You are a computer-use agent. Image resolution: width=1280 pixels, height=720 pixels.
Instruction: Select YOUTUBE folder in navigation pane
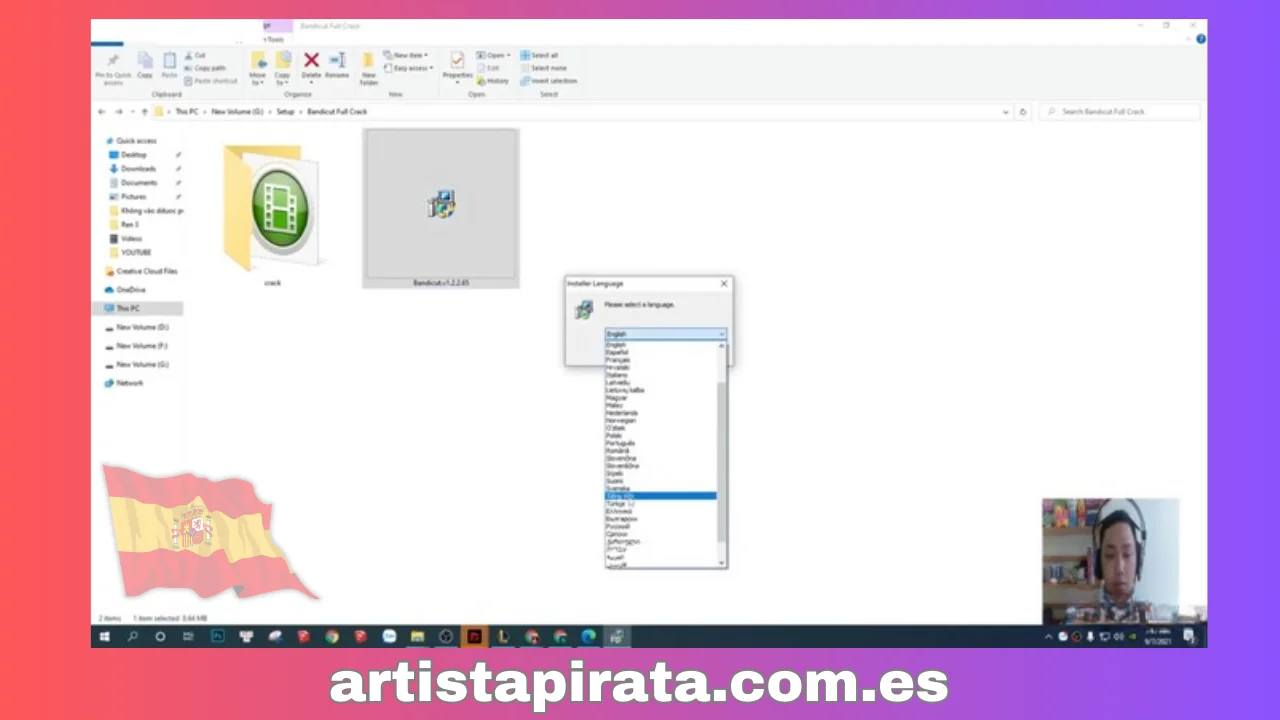point(136,253)
